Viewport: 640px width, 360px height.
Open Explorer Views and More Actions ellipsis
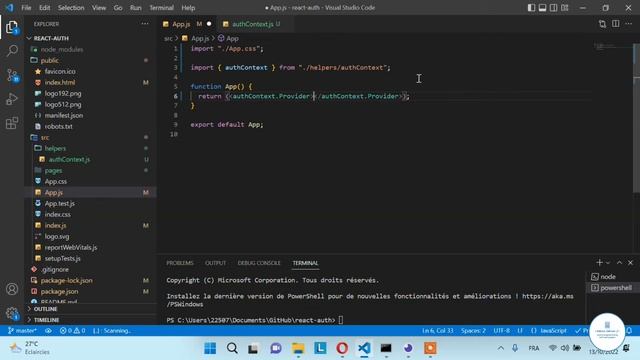[145, 24]
